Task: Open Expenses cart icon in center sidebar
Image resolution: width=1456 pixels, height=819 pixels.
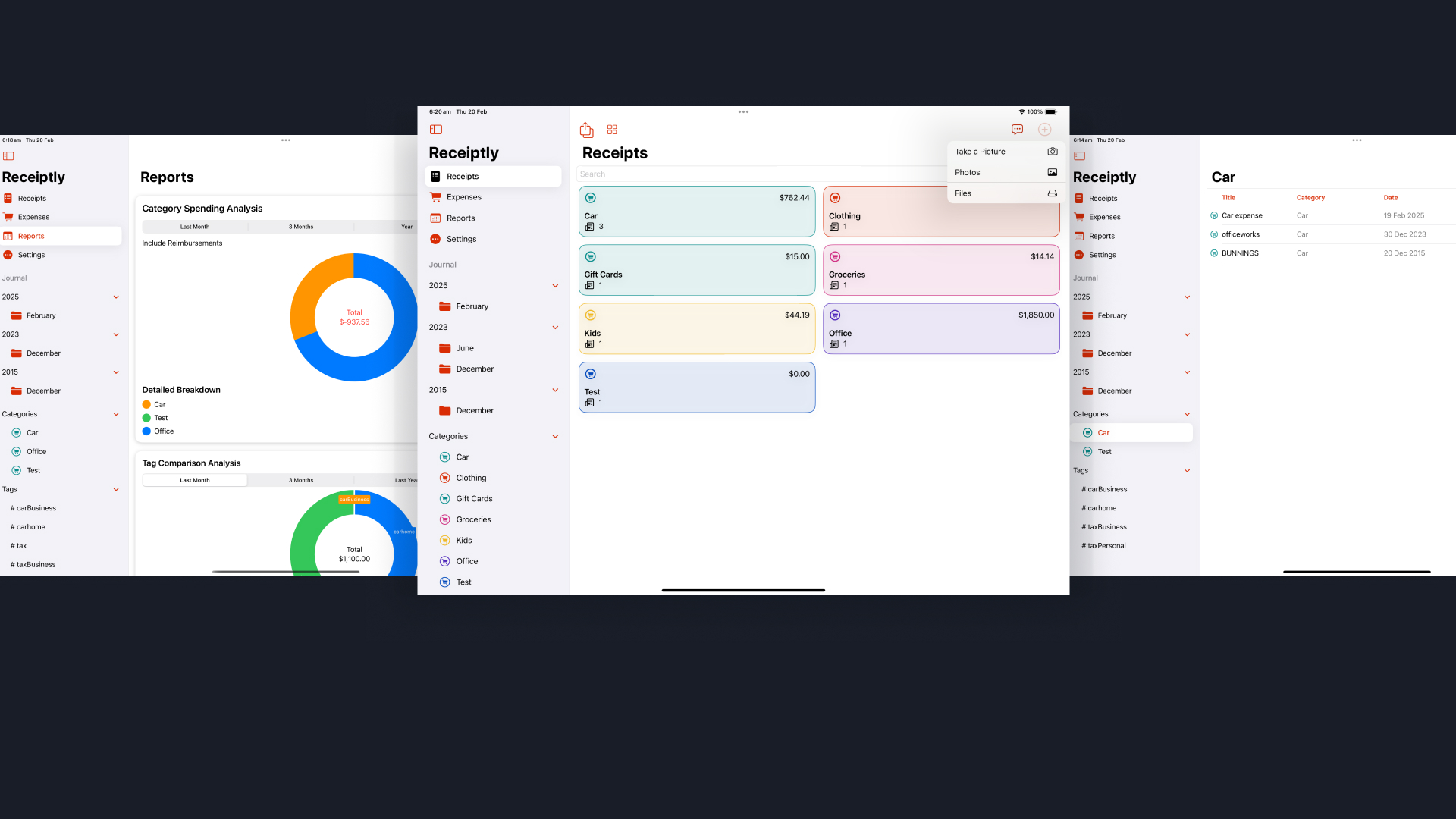Action: click(x=435, y=197)
